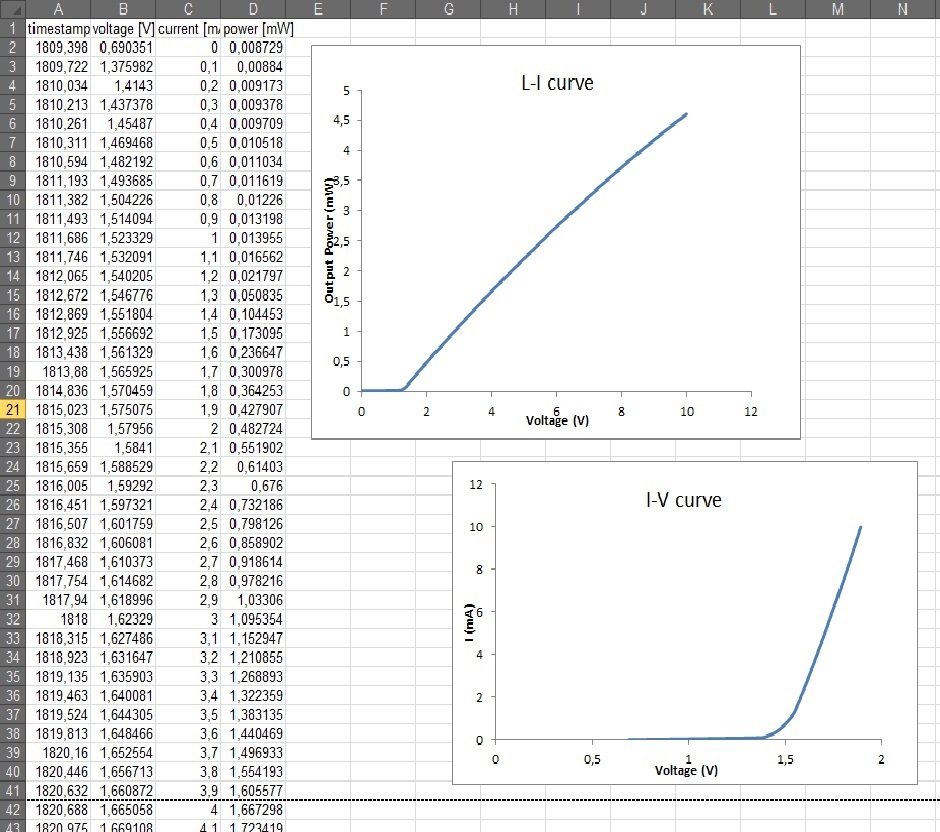
Task: Select voltage cell 1,565925
Action: click(123, 372)
